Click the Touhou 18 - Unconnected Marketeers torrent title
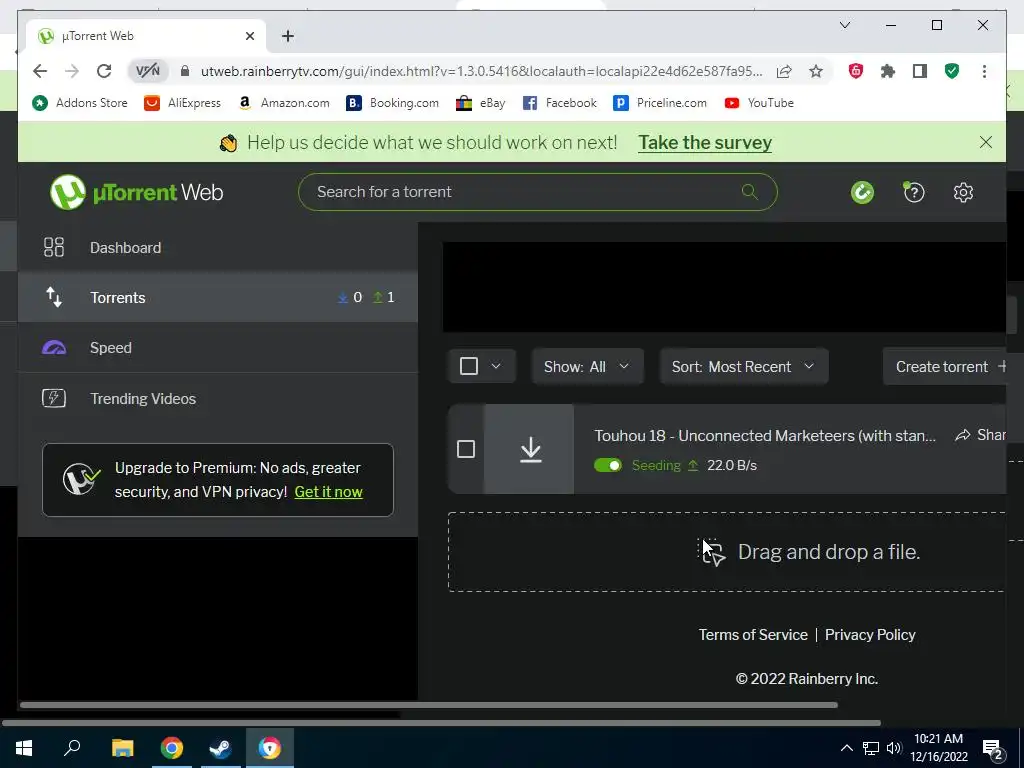Viewport: 1024px width, 768px height. point(765,436)
